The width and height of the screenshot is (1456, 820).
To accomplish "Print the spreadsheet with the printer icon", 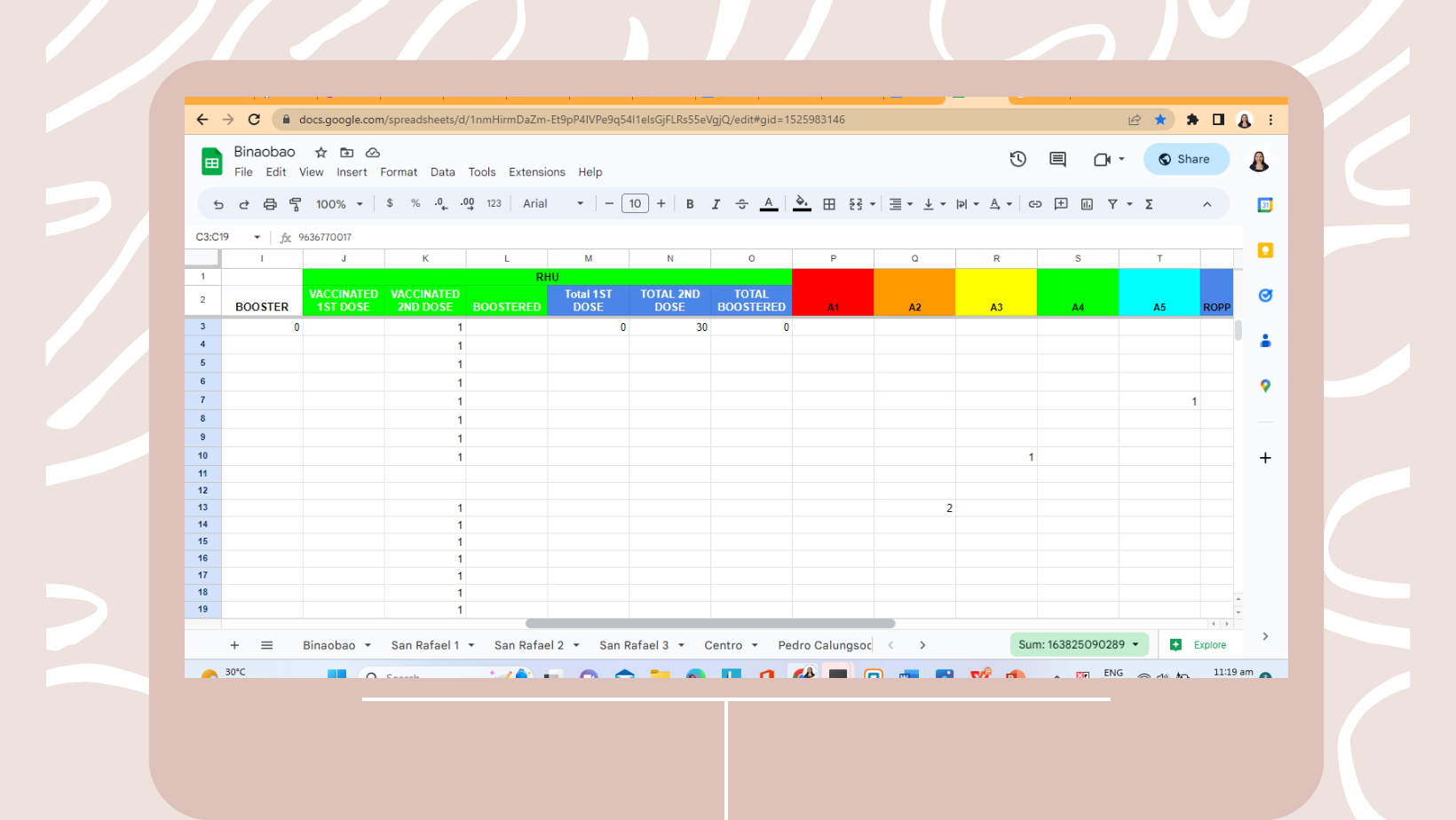I will tap(270, 204).
